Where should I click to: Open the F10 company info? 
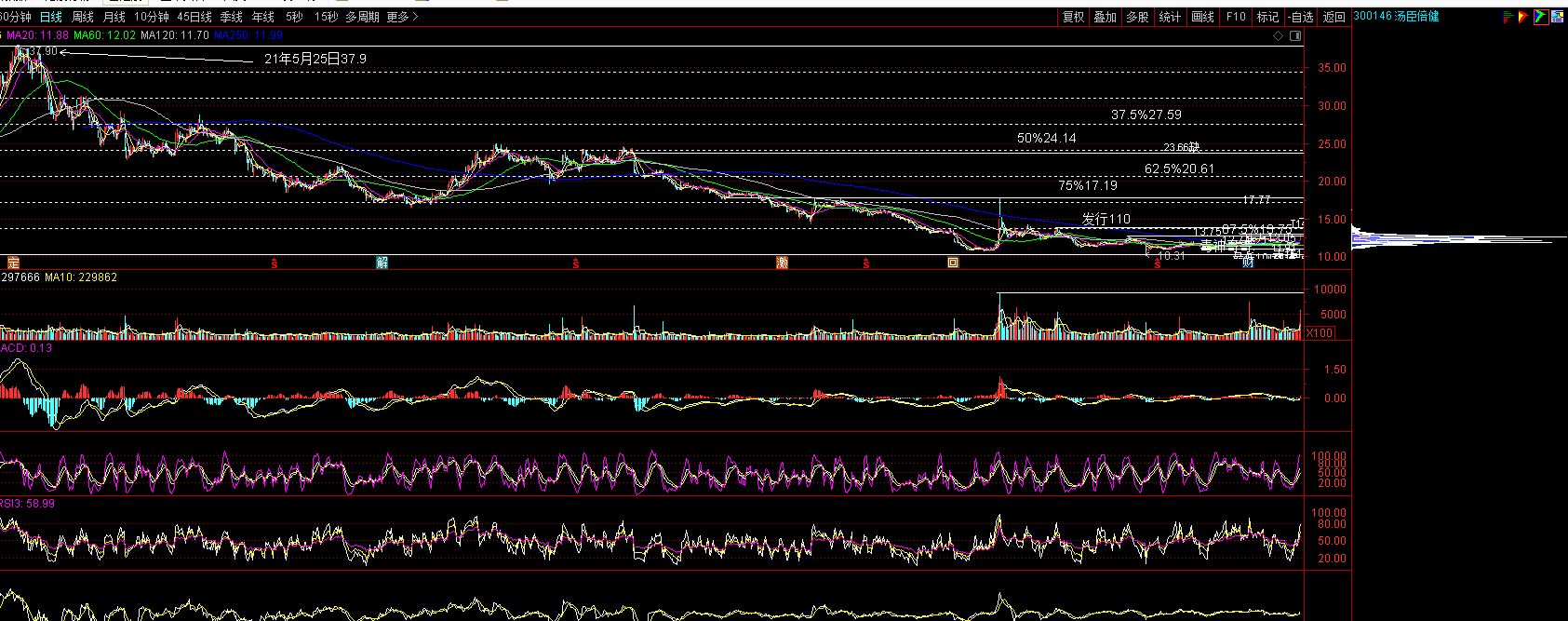[x=1236, y=17]
